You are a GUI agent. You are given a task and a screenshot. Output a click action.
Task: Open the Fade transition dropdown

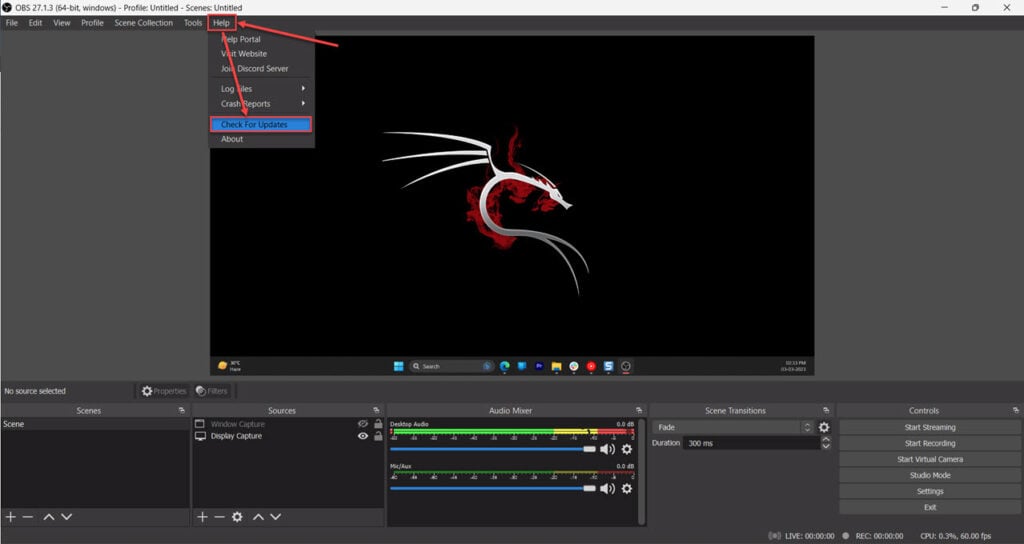(x=734, y=427)
